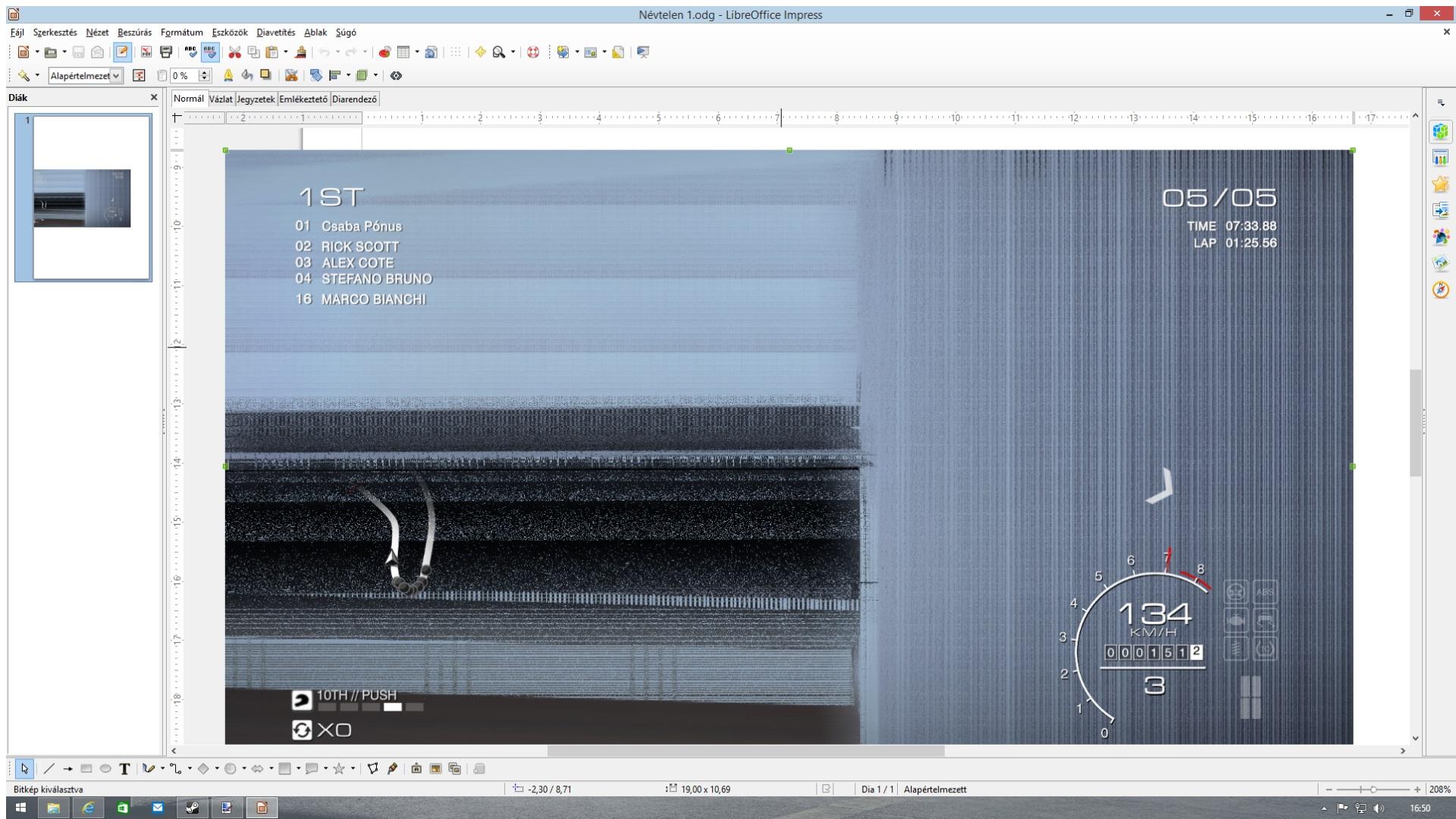
Task: Open LibreOffice Help lifebuoy icon
Action: [x=533, y=52]
